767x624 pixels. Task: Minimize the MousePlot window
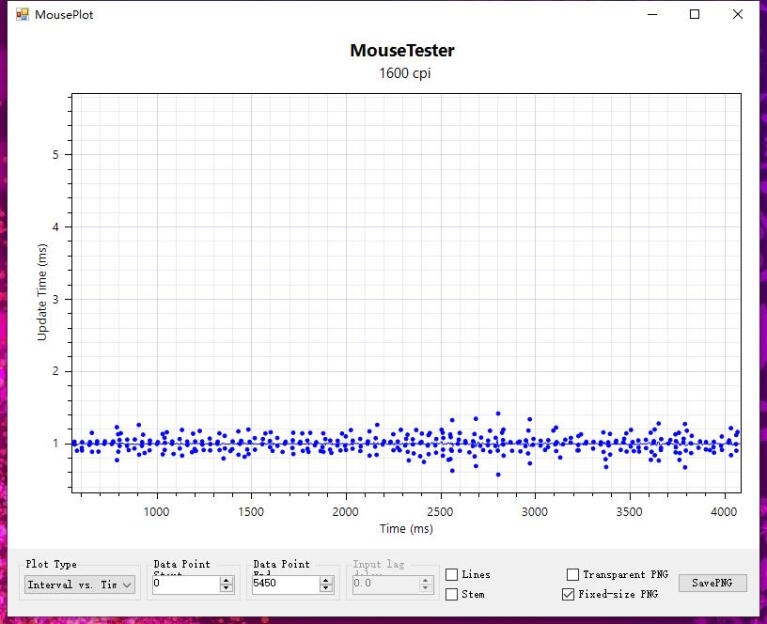[x=652, y=15]
